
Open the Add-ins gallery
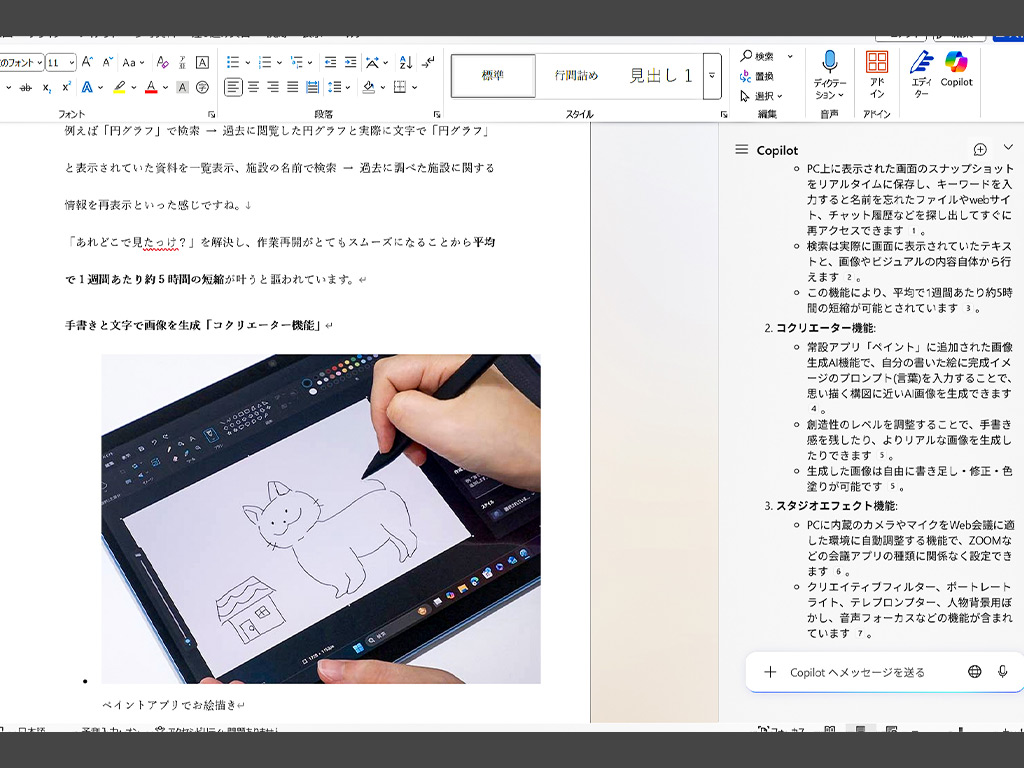876,74
